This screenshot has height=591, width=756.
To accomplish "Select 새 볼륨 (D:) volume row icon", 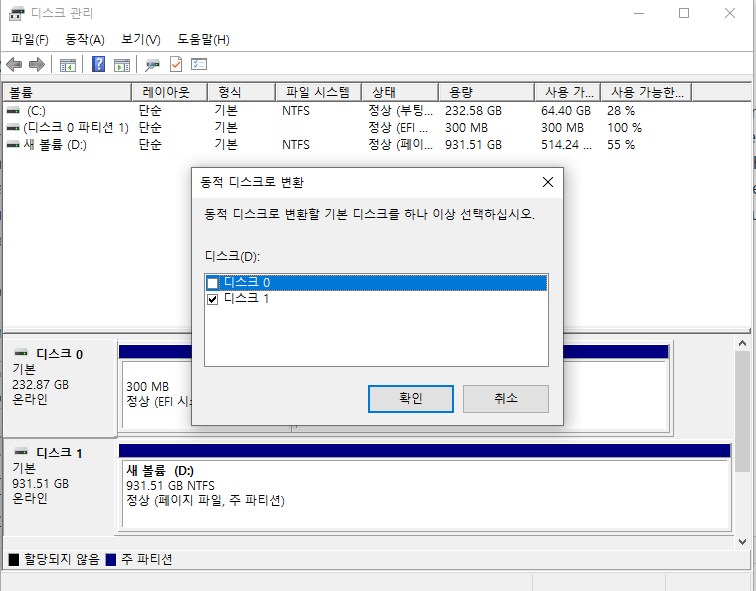I will [13, 145].
